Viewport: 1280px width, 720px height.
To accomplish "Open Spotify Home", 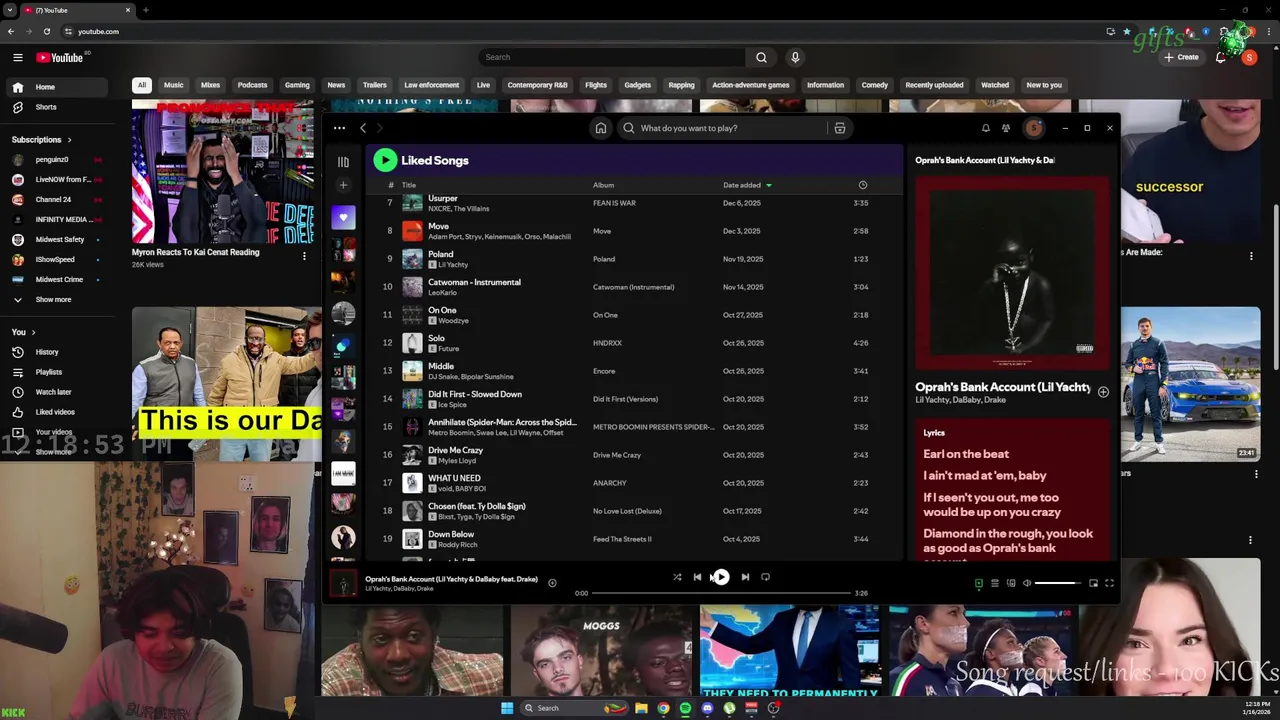I will coord(601,128).
